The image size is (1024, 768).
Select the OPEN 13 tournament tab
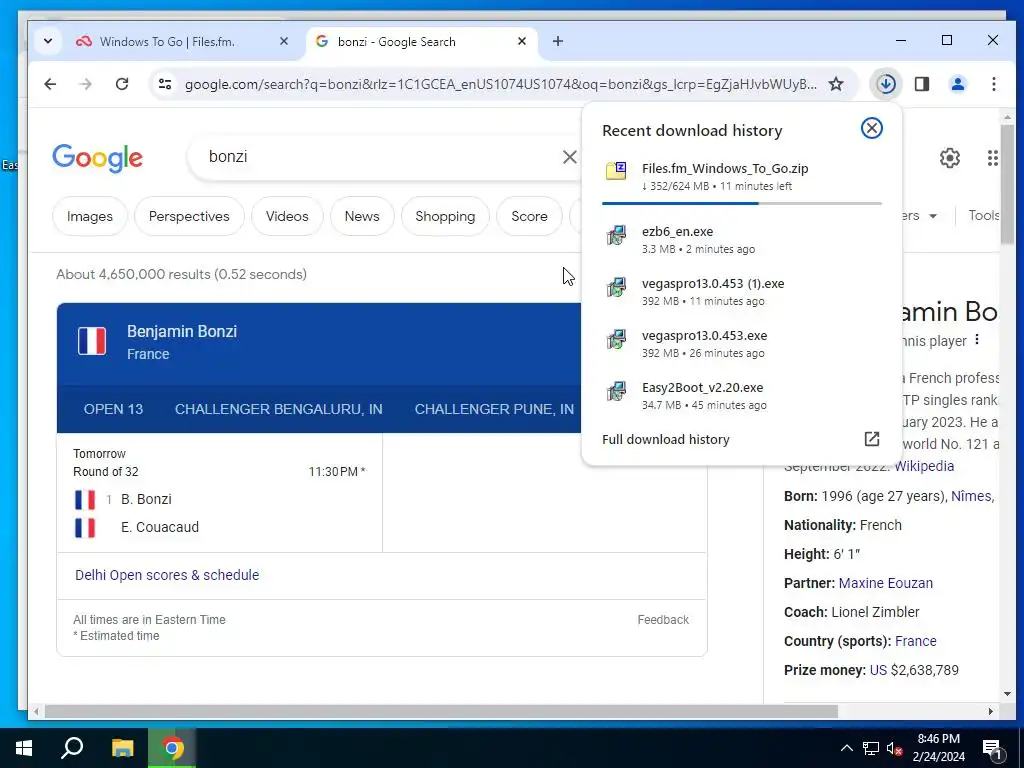tap(113, 409)
